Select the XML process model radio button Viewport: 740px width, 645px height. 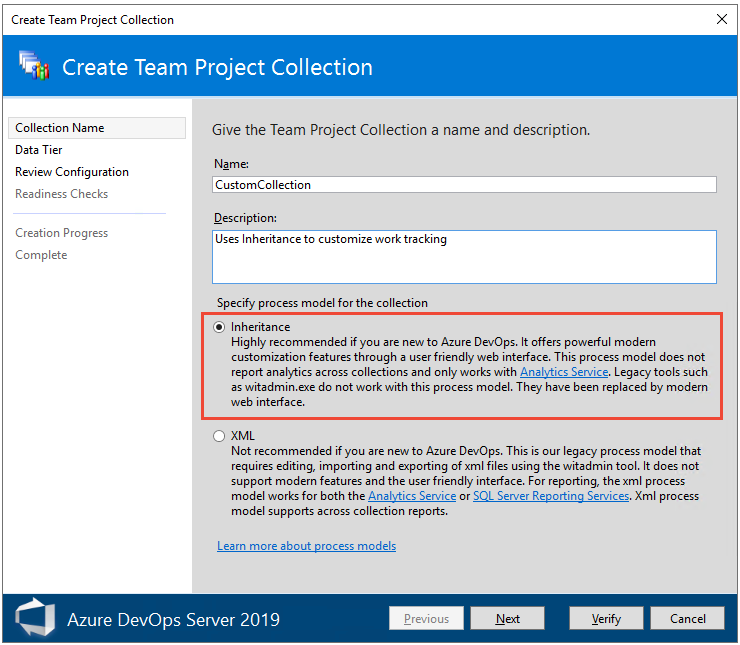pyautogui.click(x=219, y=436)
